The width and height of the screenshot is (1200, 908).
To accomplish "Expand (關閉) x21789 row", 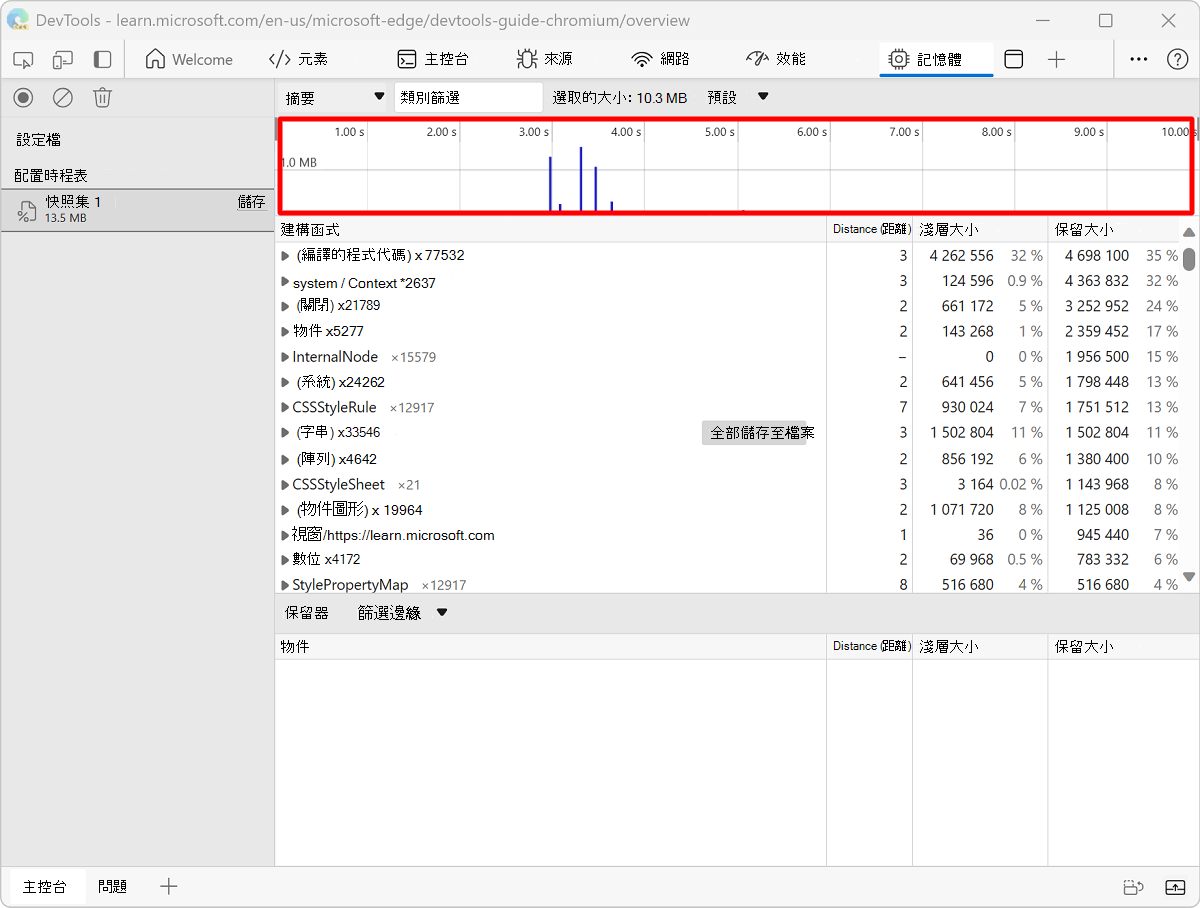I will click(x=285, y=306).
